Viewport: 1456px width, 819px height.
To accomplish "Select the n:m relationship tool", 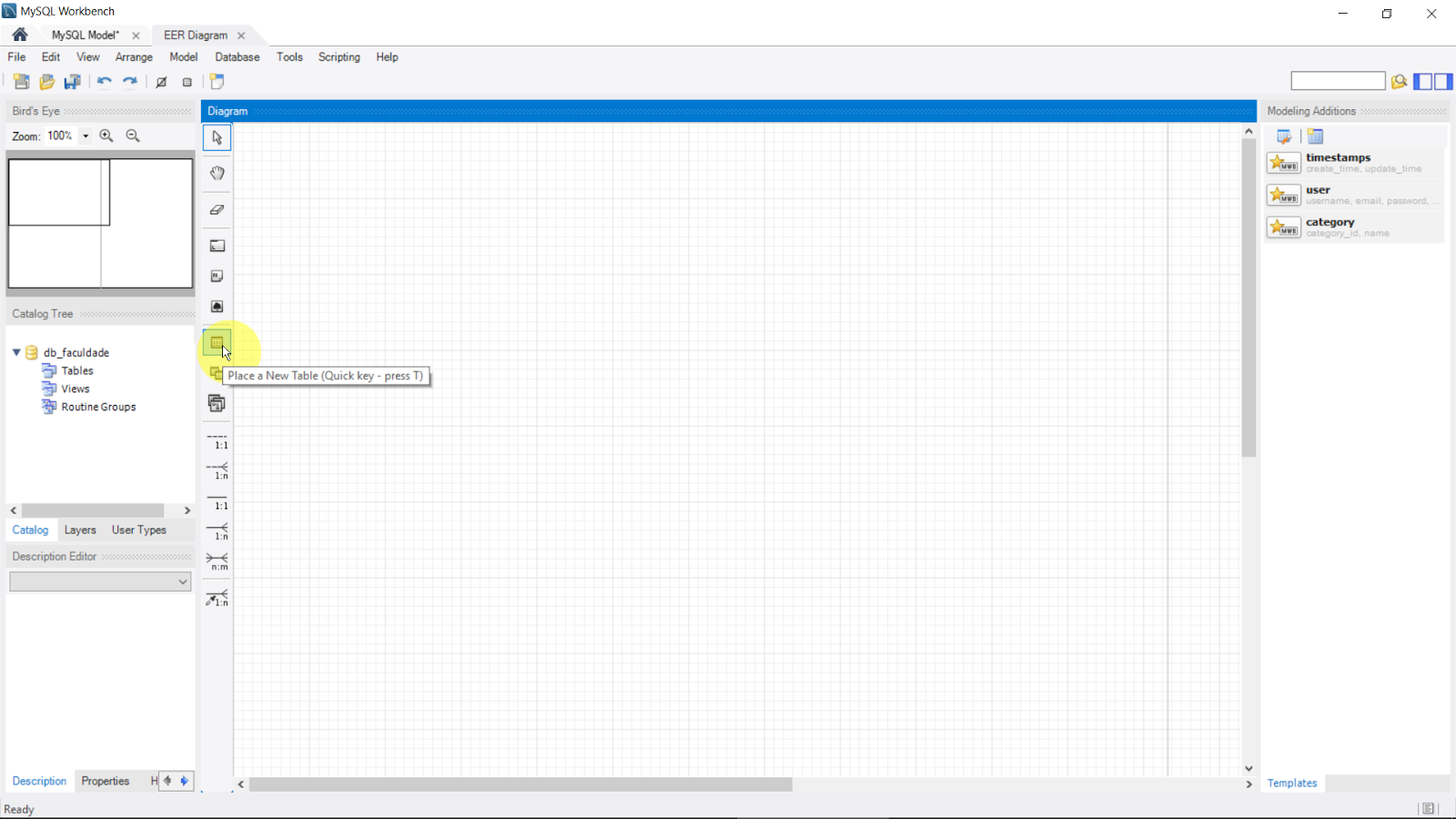I will pos(217,562).
